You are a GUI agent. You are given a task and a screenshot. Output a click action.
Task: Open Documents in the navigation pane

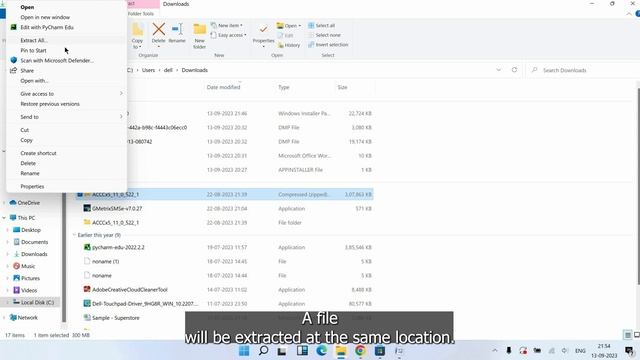(x=31, y=242)
